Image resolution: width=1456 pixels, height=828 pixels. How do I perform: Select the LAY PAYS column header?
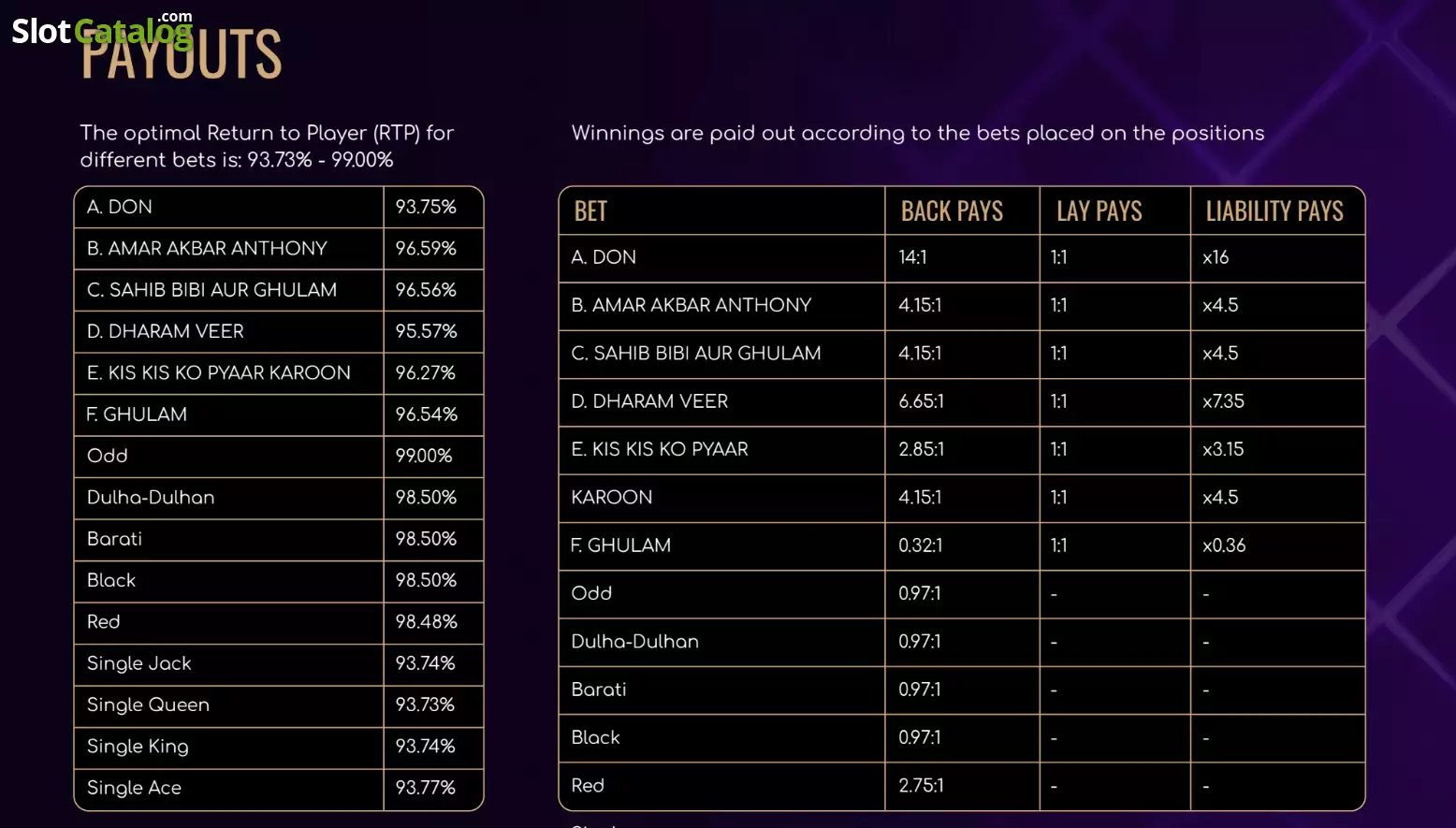click(1099, 211)
